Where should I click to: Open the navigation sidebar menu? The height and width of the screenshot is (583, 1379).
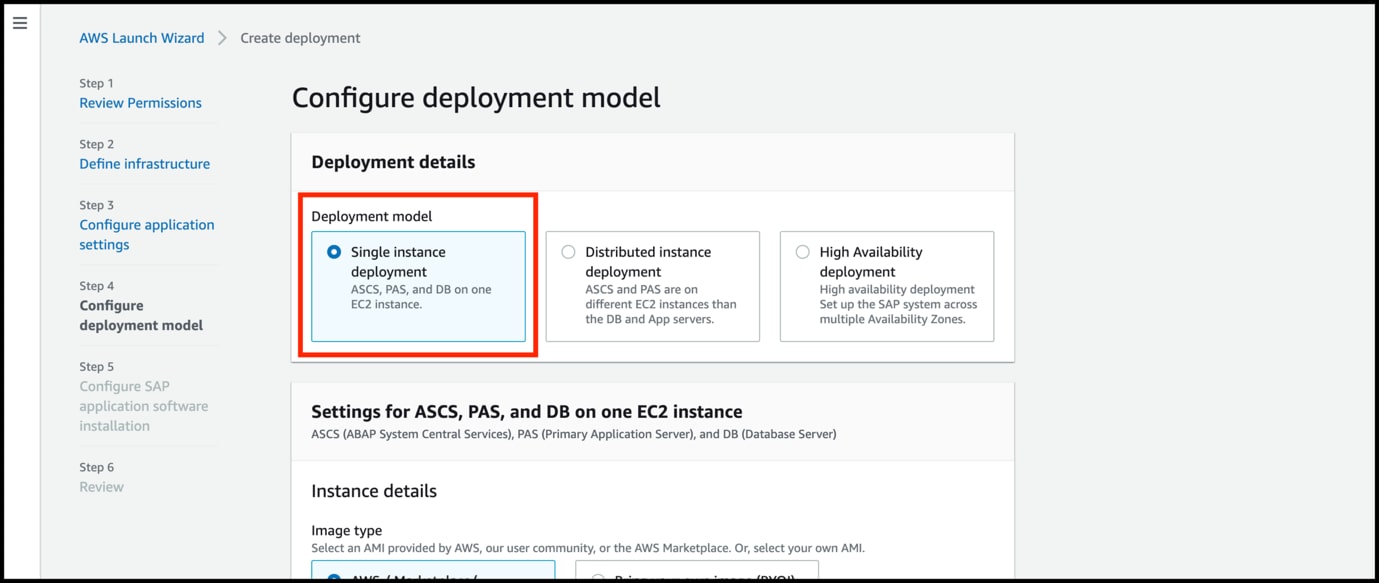pyautogui.click(x=20, y=22)
